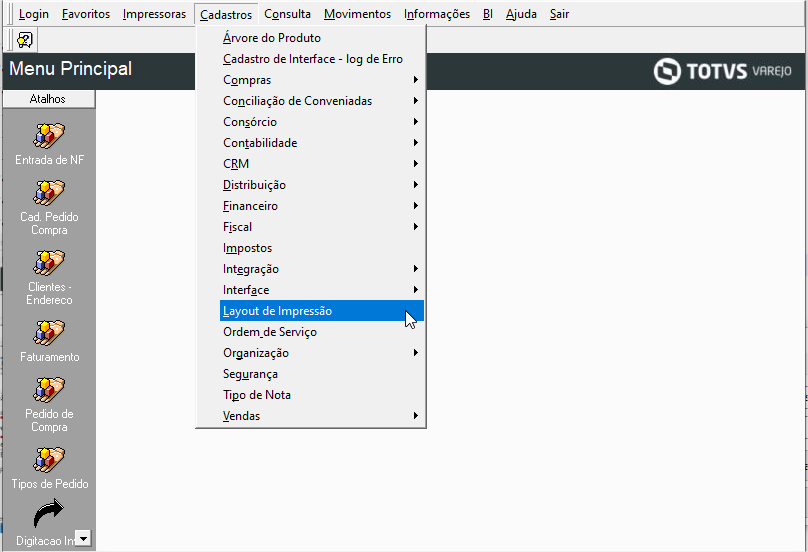
Task: Click the Menu Principal title text
Action: pyautogui.click(x=71, y=69)
